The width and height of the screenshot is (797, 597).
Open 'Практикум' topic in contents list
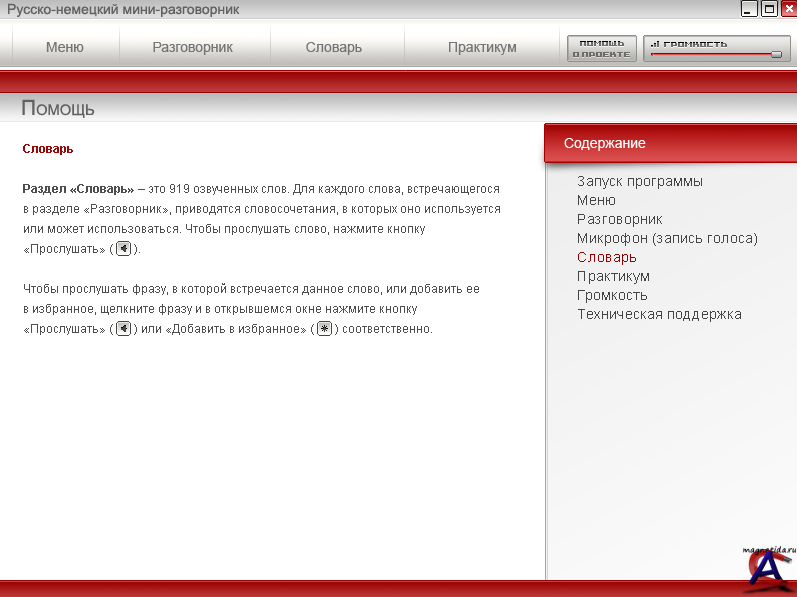click(x=613, y=276)
